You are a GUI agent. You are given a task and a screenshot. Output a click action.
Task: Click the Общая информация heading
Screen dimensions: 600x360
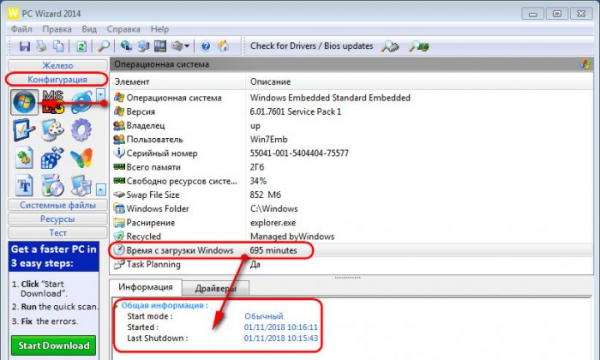[165, 305]
